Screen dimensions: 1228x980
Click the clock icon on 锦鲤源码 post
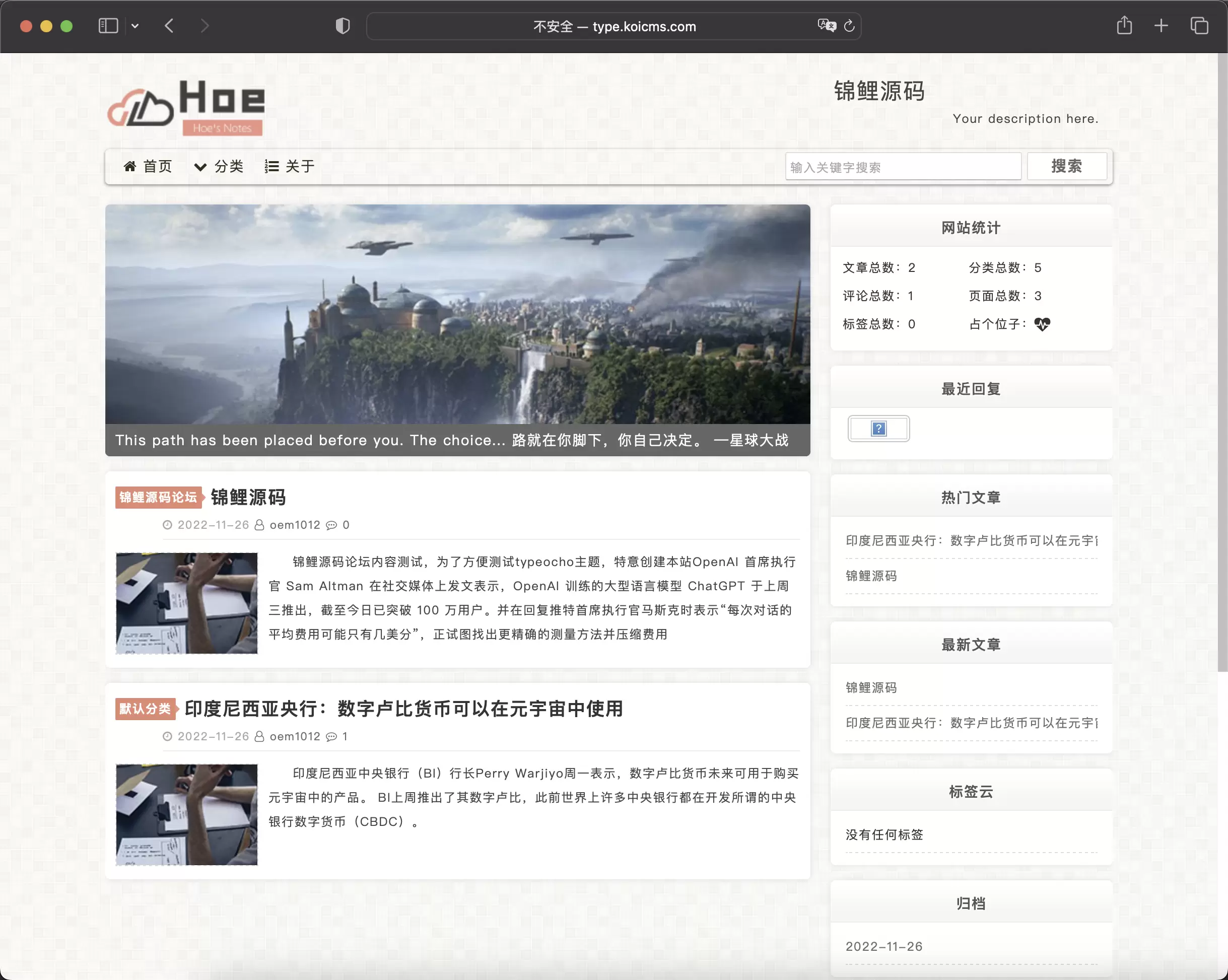click(167, 524)
